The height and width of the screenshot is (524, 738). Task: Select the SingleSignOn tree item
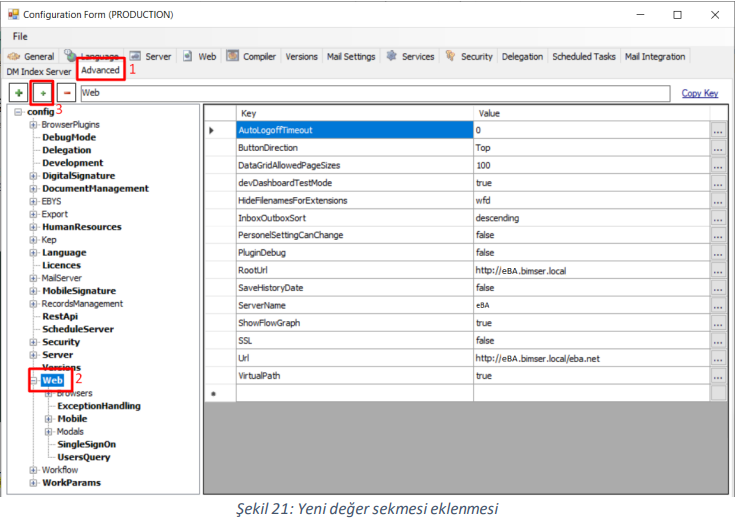86,444
